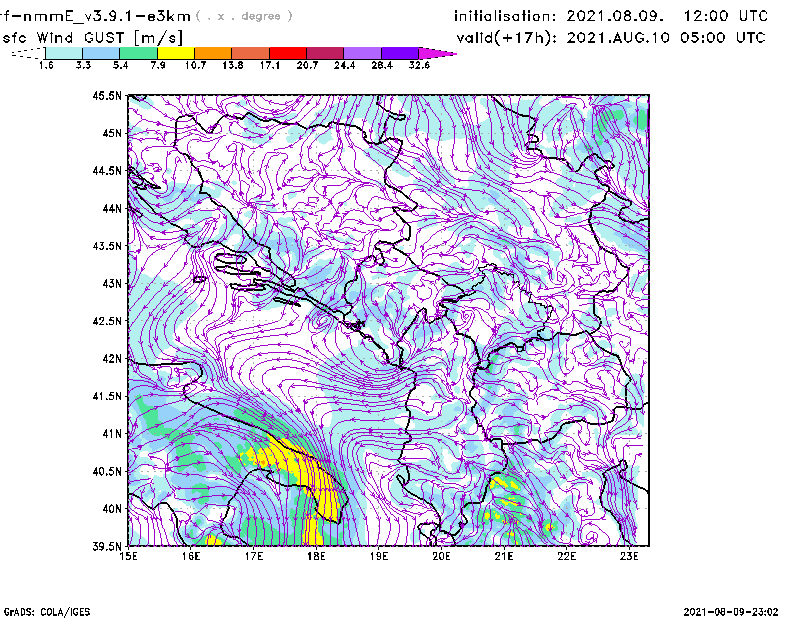Image resolution: width=800 pixels, height=618 pixels.
Task: Click the '32.6' legend value
Action: pos(419,65)
